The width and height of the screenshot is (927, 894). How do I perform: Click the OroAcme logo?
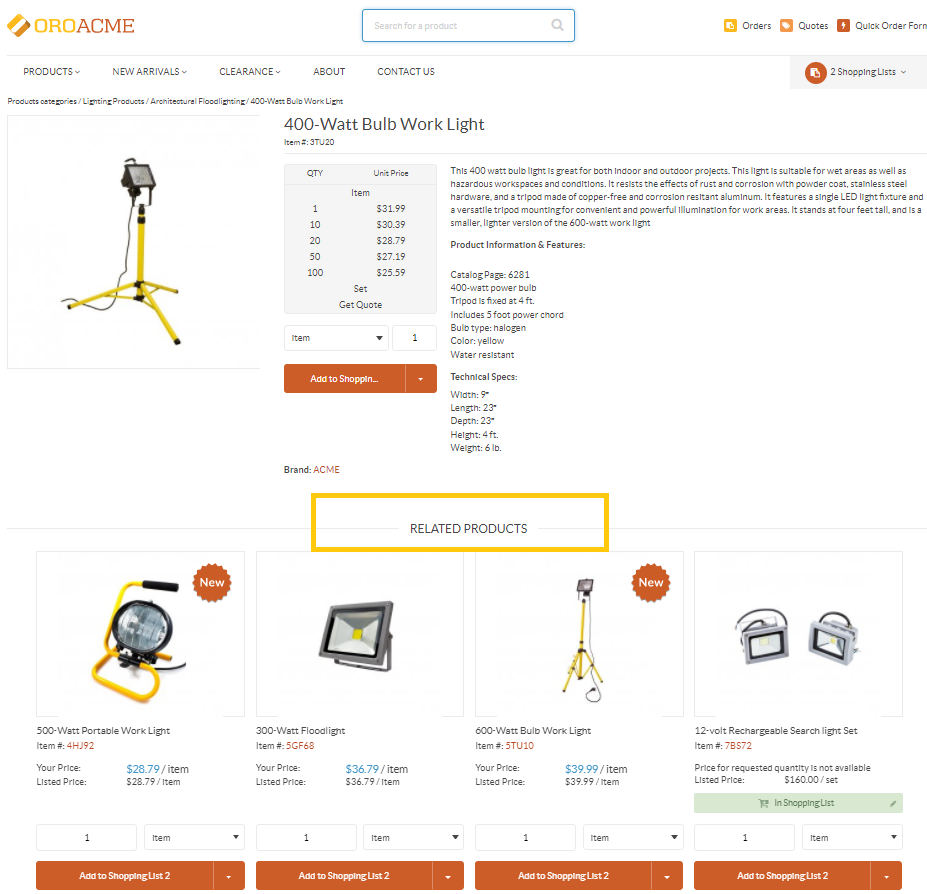click(x=71, y=25)
